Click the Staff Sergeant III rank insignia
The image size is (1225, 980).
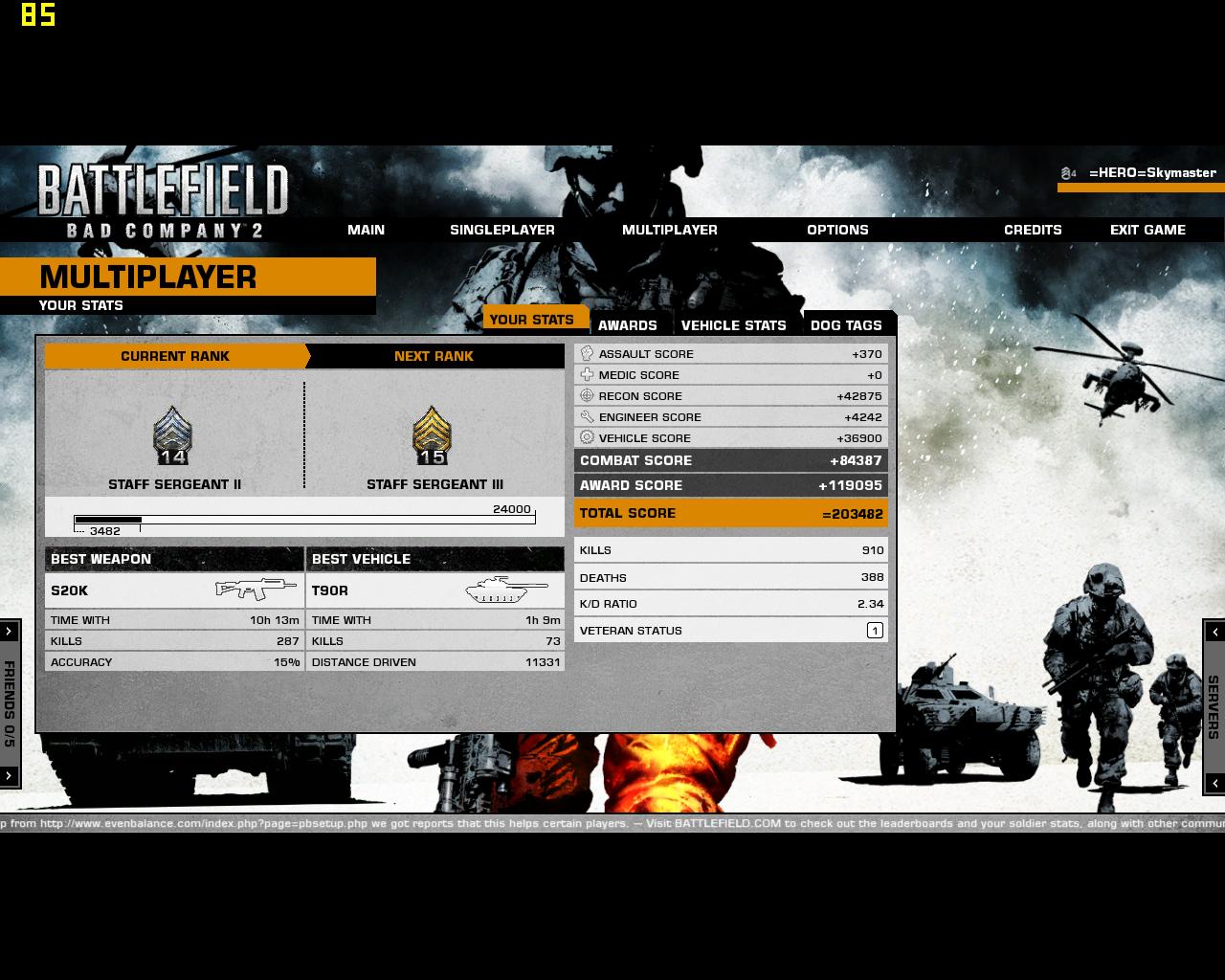click(x=432, y=435)
